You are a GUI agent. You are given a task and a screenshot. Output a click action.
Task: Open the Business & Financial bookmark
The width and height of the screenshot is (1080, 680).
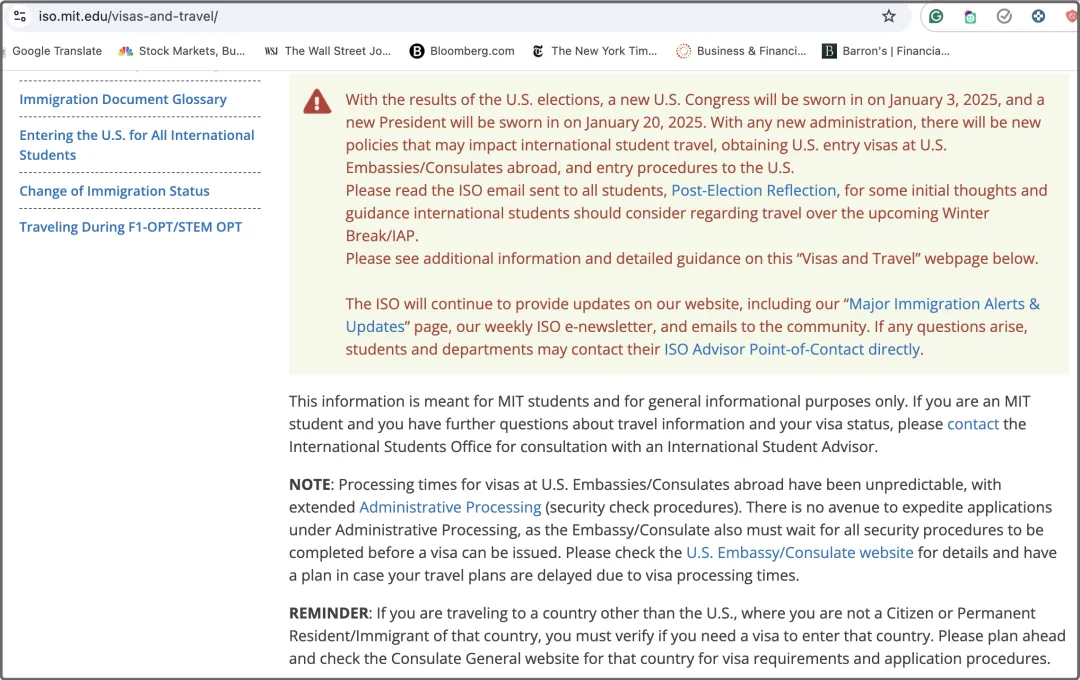(741, 51)
